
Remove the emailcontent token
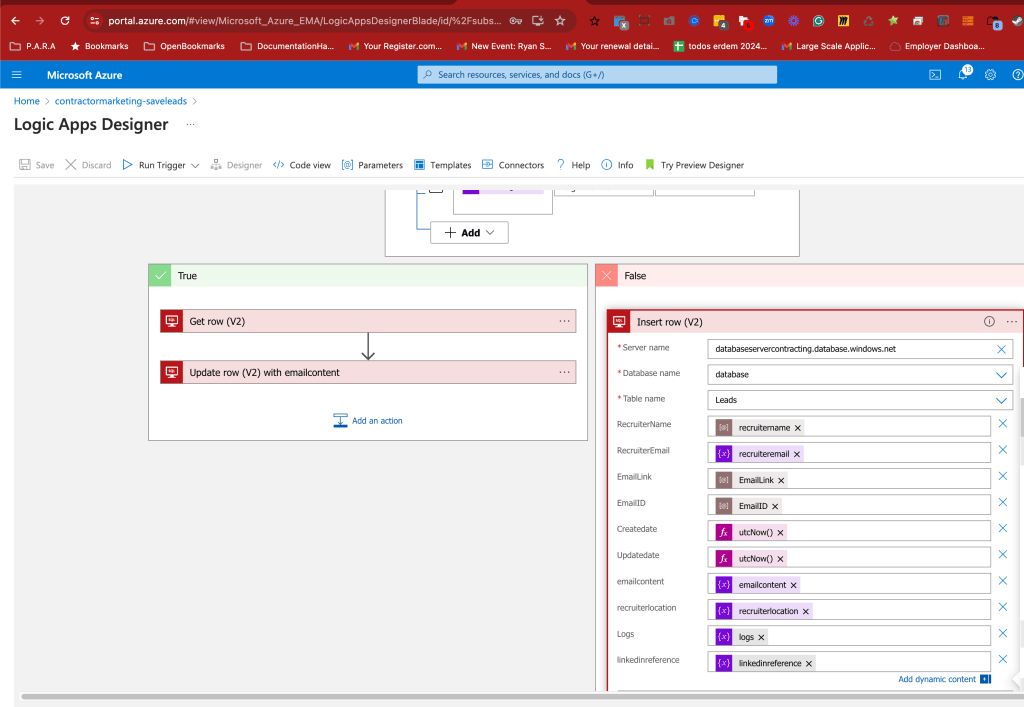(x=793, y=585)
